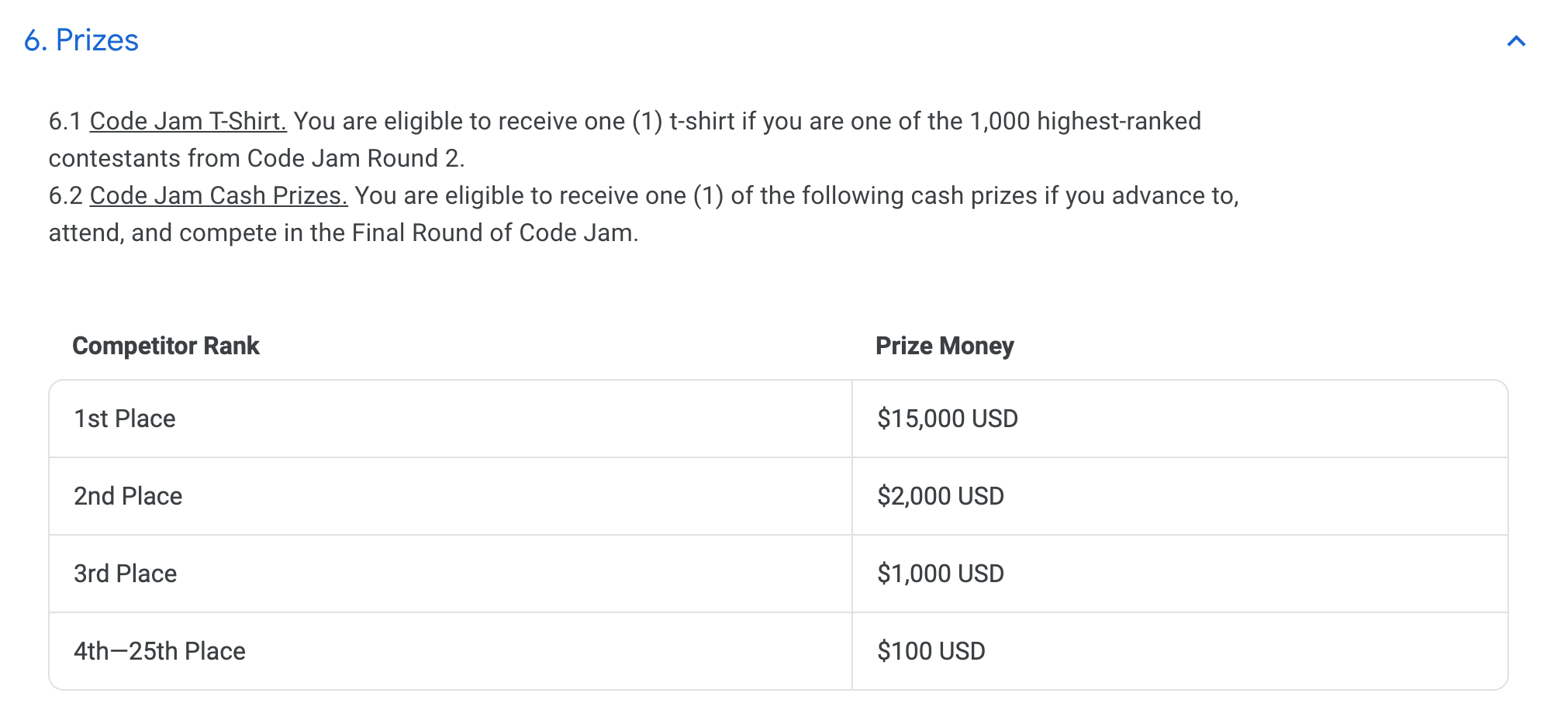
Task: Select the 4th—25th Place table cell
Action: click(451, 651)
